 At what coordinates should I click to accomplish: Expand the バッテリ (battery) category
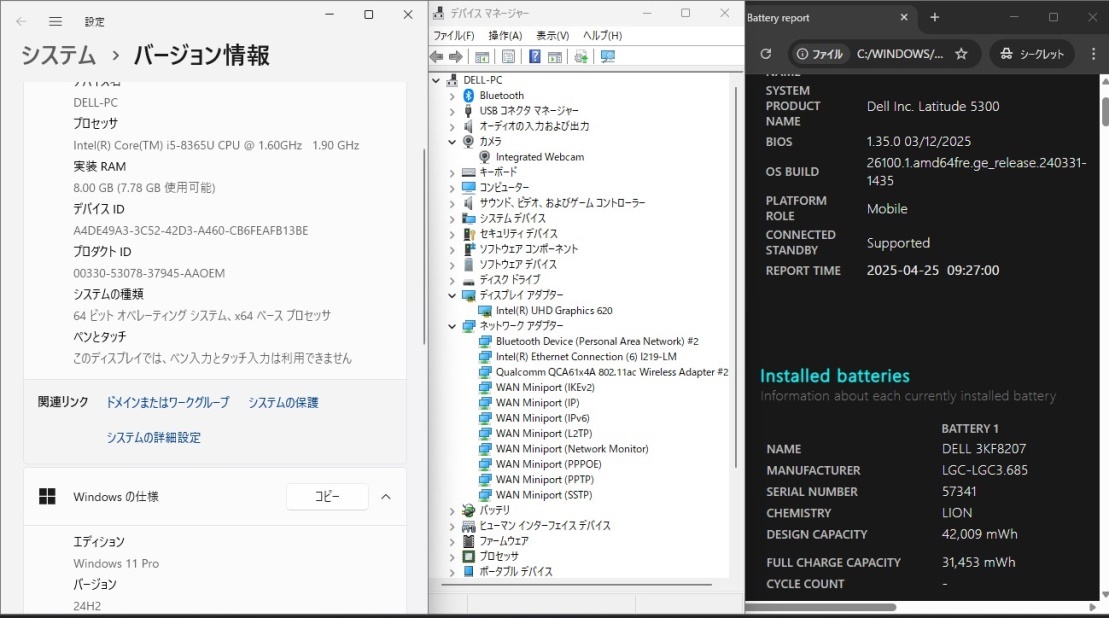pyautogui.click(x=452, y=511)
